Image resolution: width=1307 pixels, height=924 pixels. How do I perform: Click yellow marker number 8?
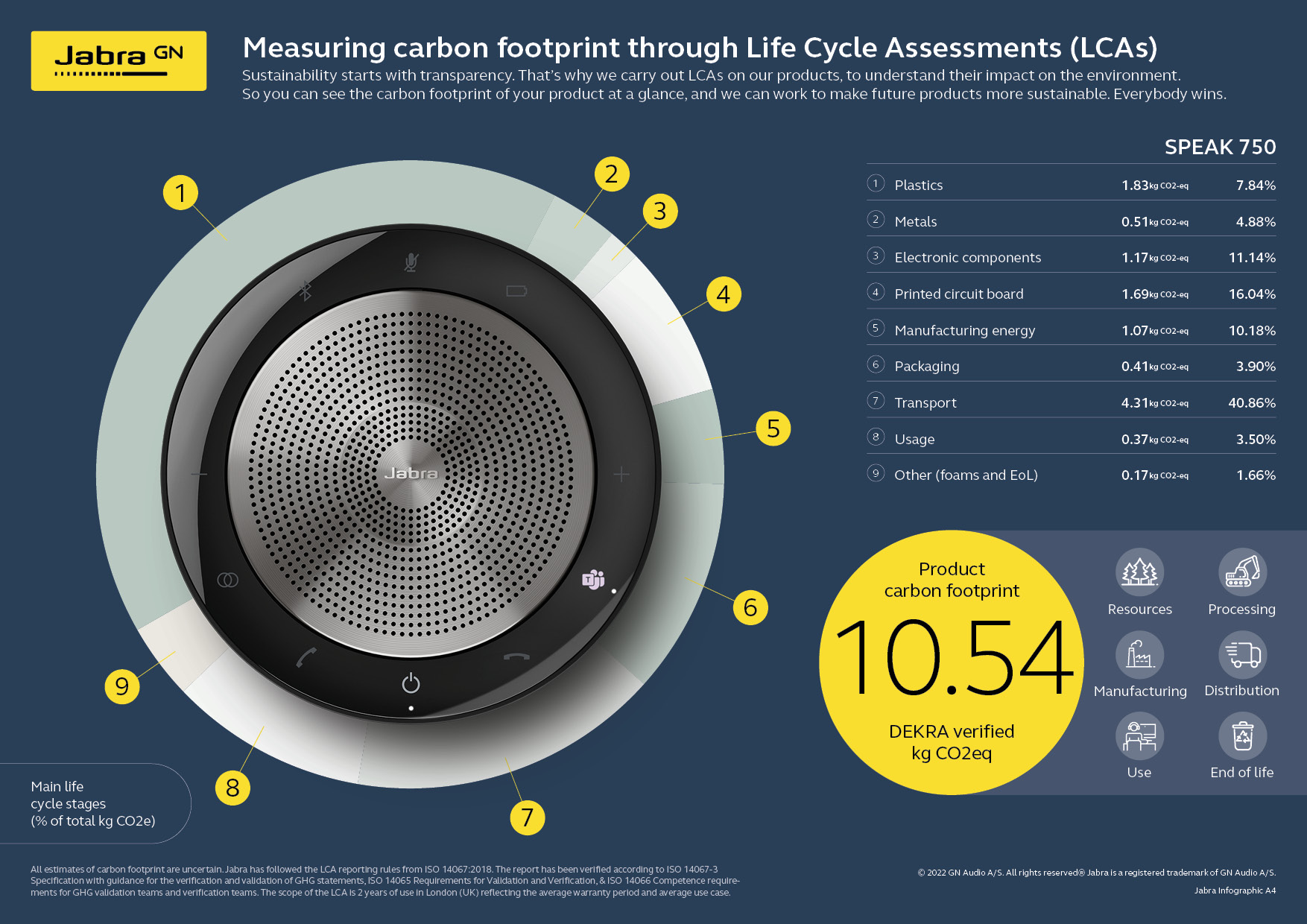pos(232,788)
